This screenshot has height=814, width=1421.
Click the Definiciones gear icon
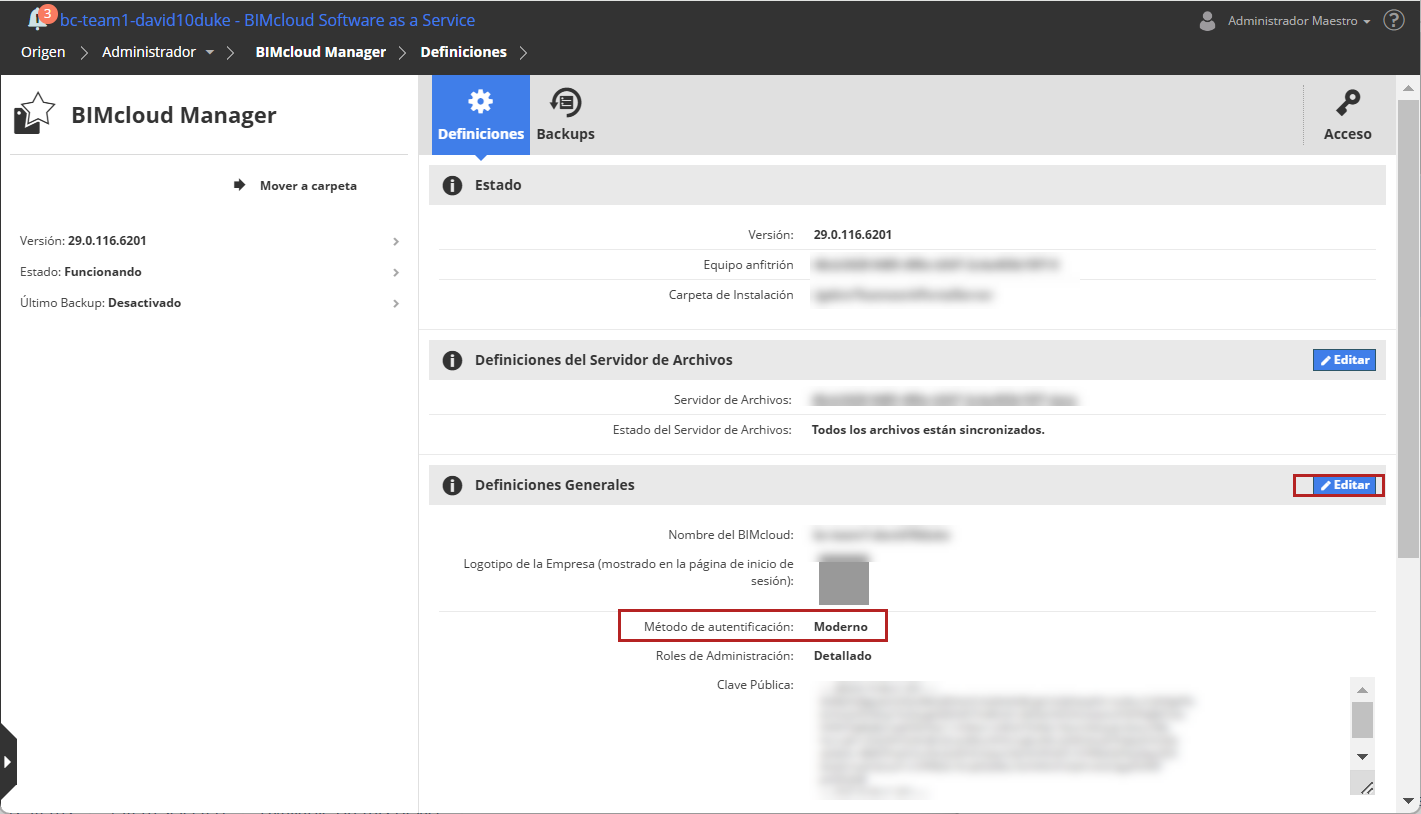tap(481, 101)
